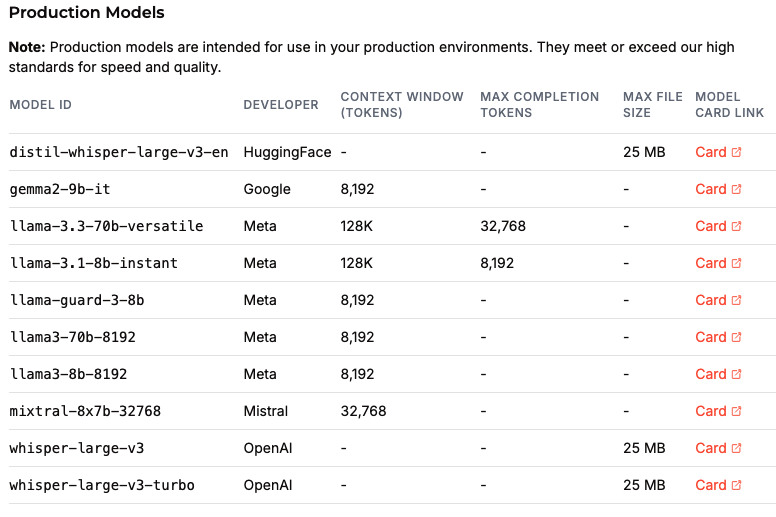Click Card link for mixtral-8x7b-32768
This screenshot has width=776, height=517.
pos(711,411)
